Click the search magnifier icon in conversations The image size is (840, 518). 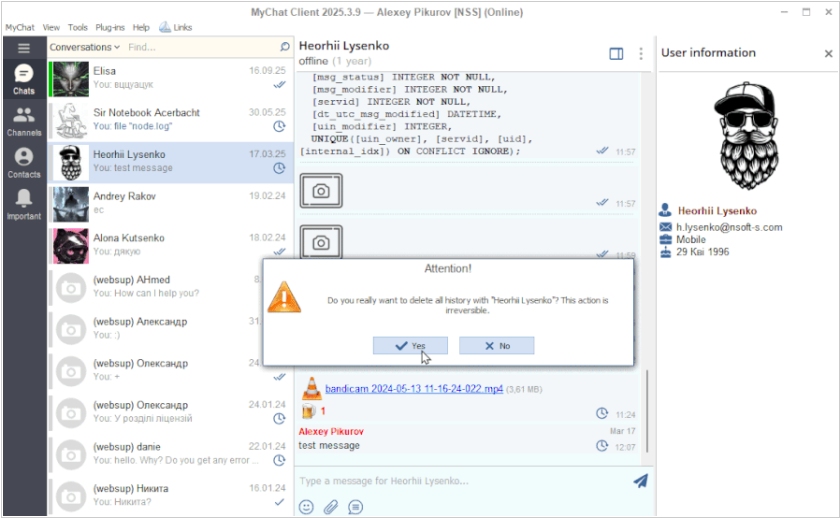[x=285, y=47]
